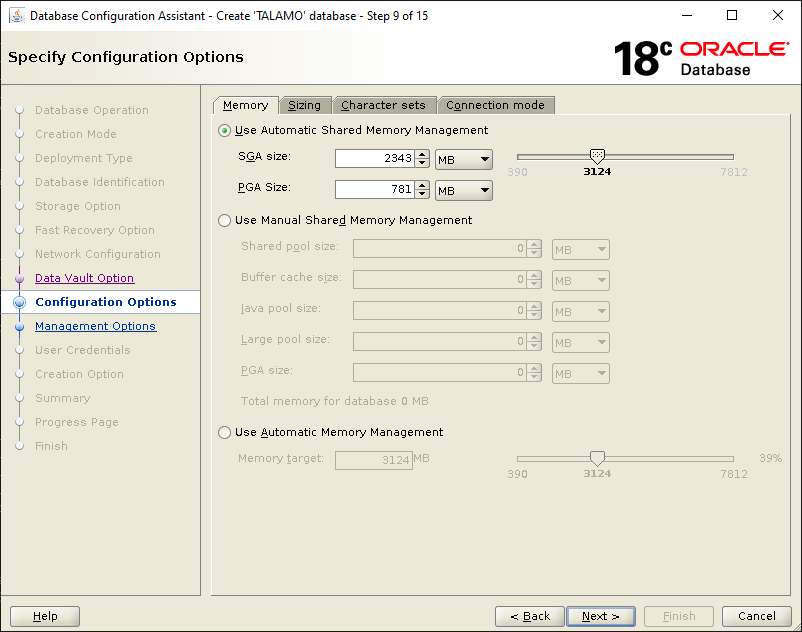This screenshot has width=802, height=632.
Task: Click the Summary step
Action: coord(62,398)
